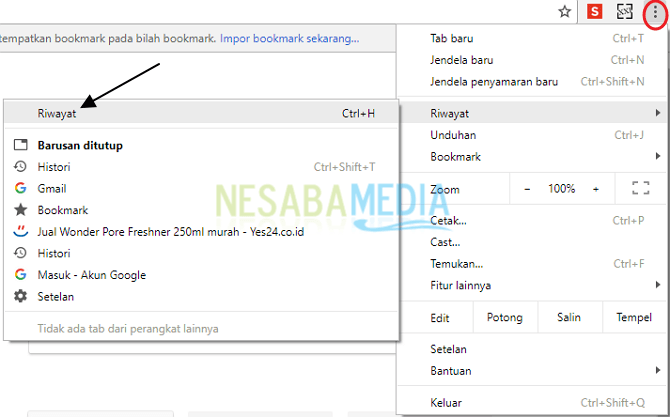670x417 pixels.
Task: Choose Keluar to exit Chrome
Action: 533,402
